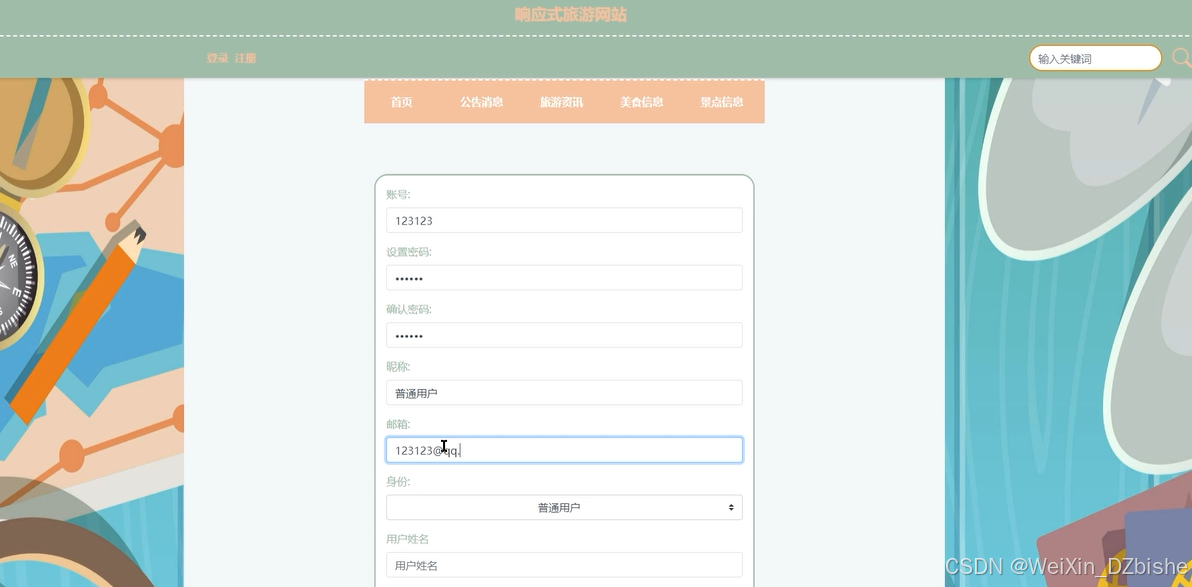Click the 确认密码 confirm password field
Viewport: 1192px width, 587px height.
coord(564,335)
